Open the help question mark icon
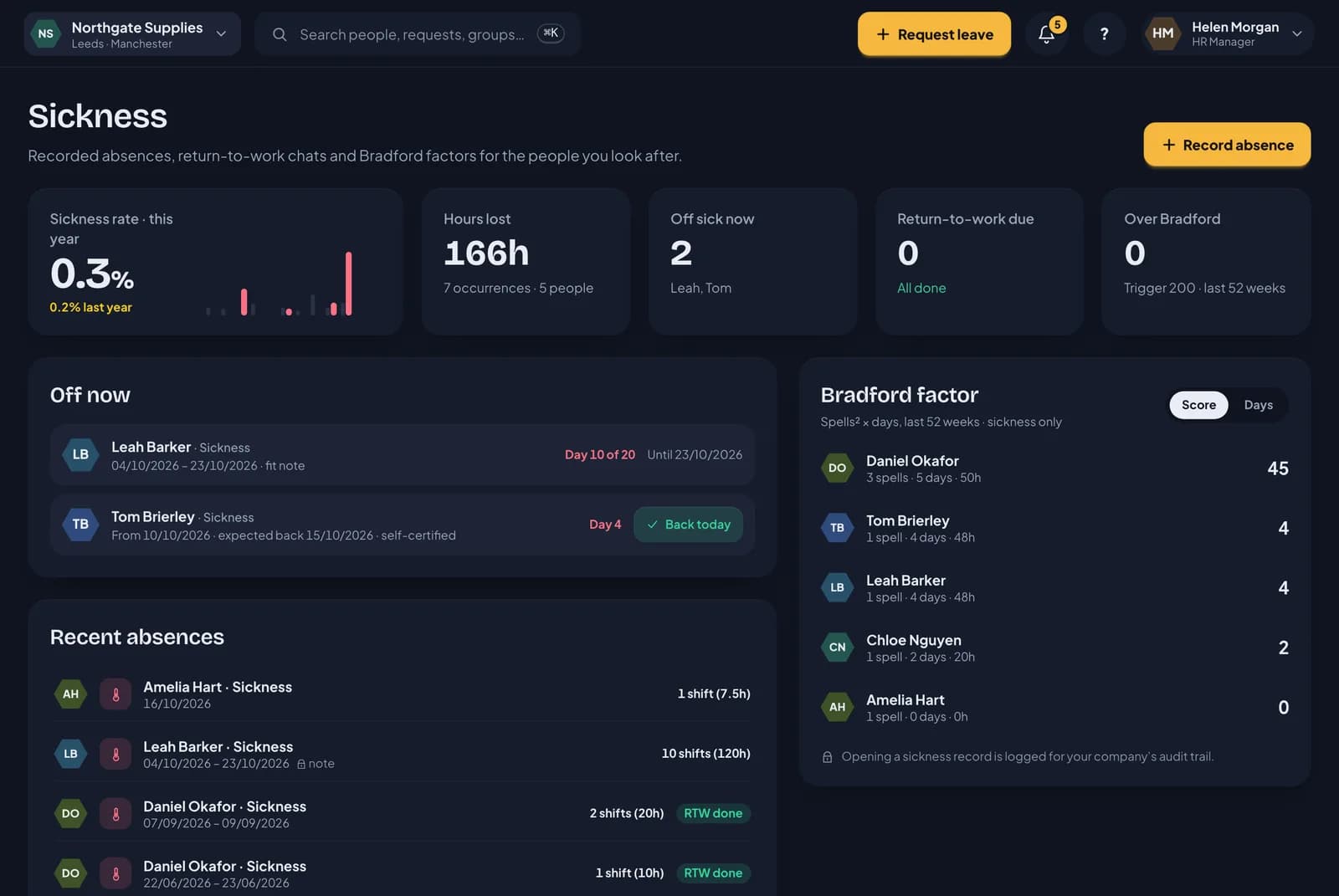1339x896 pixels. (x=1105, y=34)
